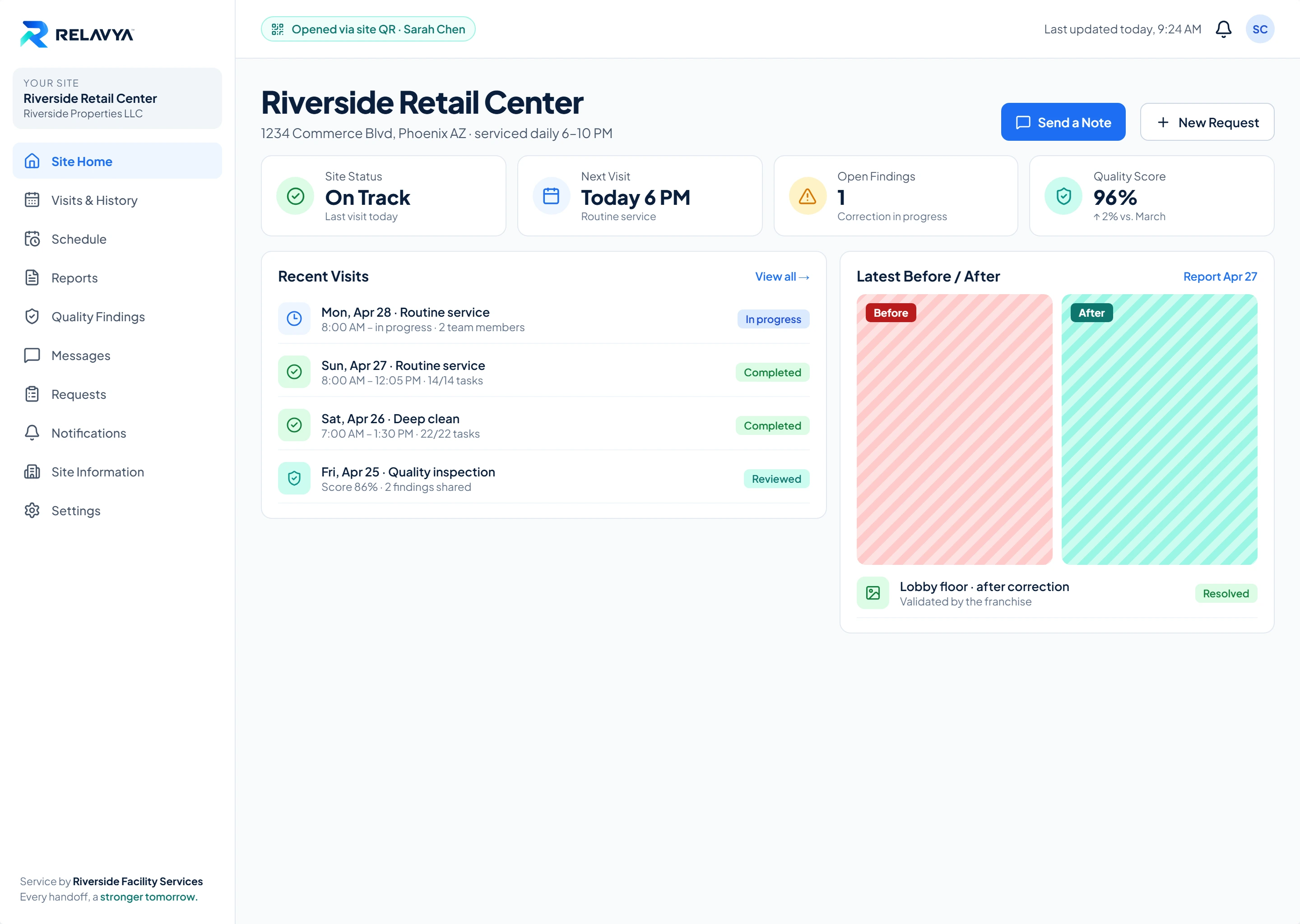Open the Schedule page

[x=117, y=239]
